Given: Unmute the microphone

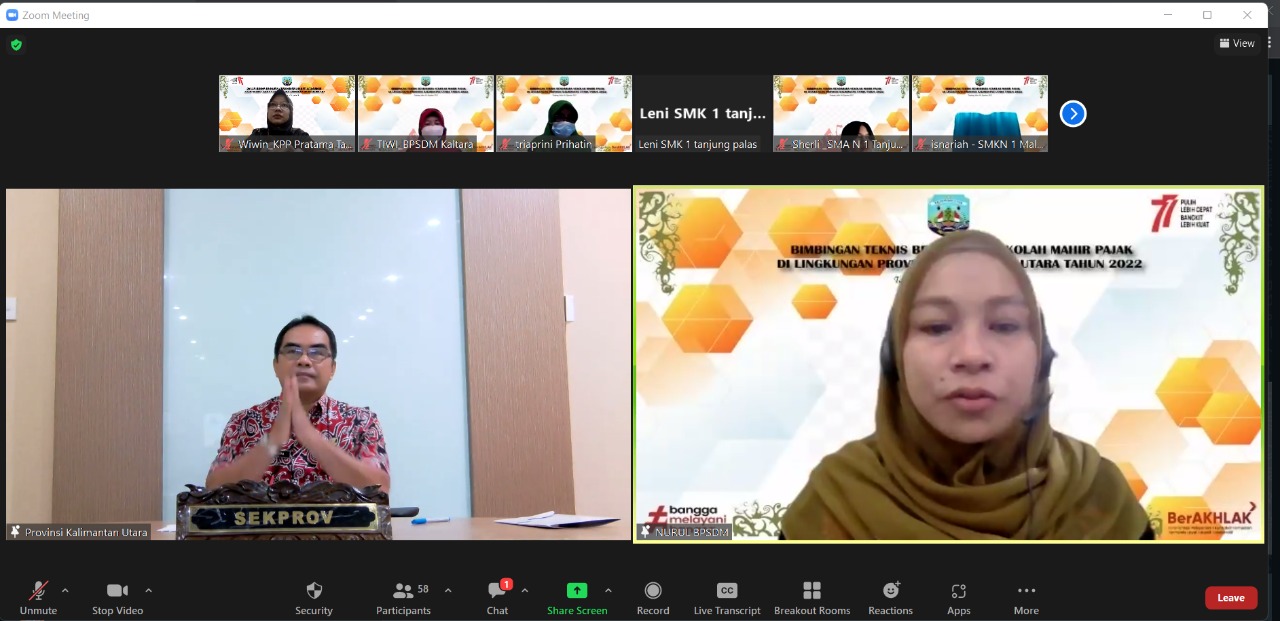Looking at the screenshot, I should pyautogui.click(x=38, y=597).
